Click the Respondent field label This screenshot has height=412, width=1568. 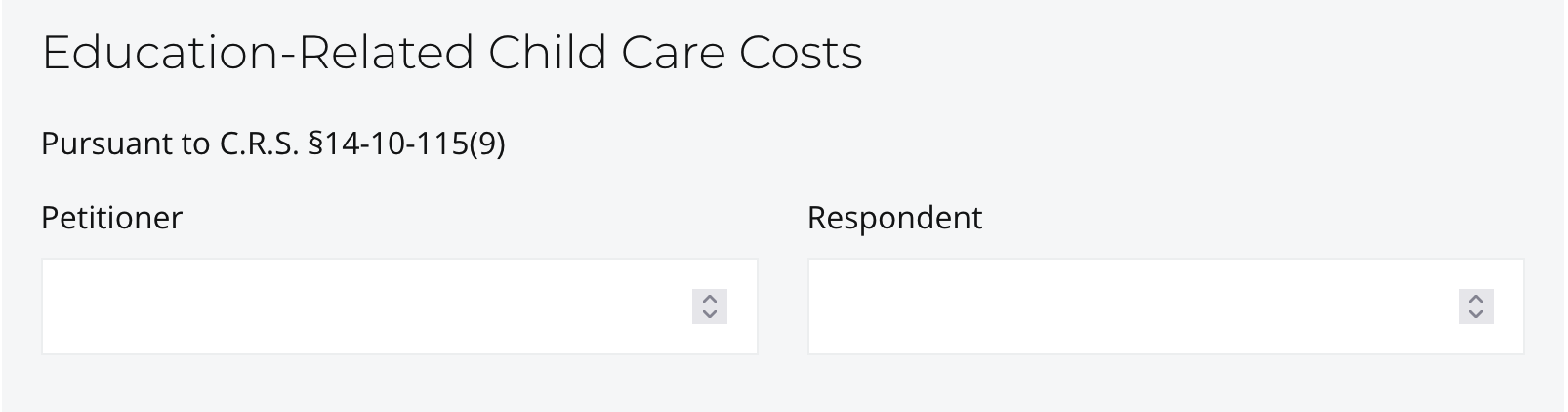(x=894, y=217)
